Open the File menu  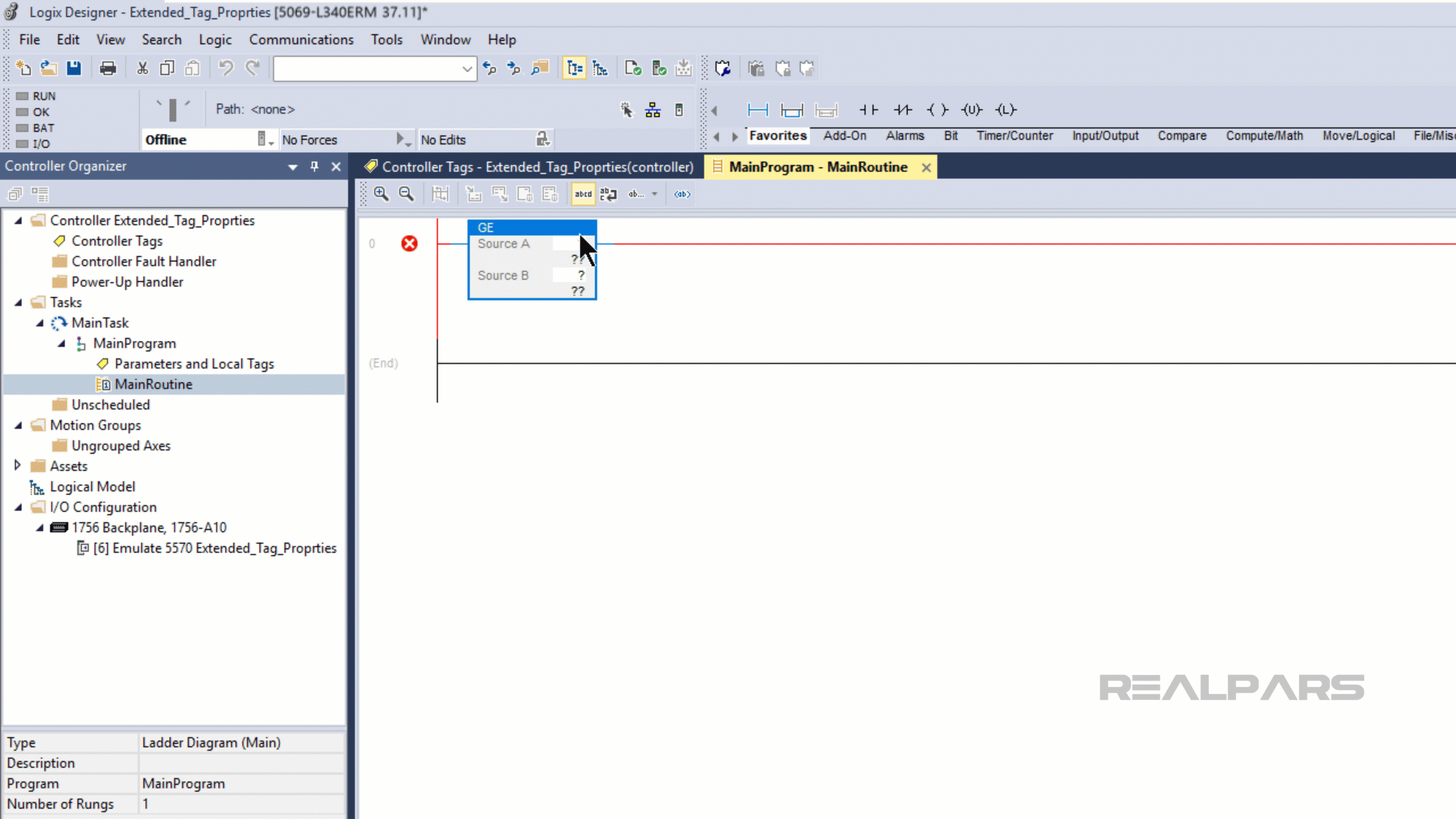[x=30, y=39]
